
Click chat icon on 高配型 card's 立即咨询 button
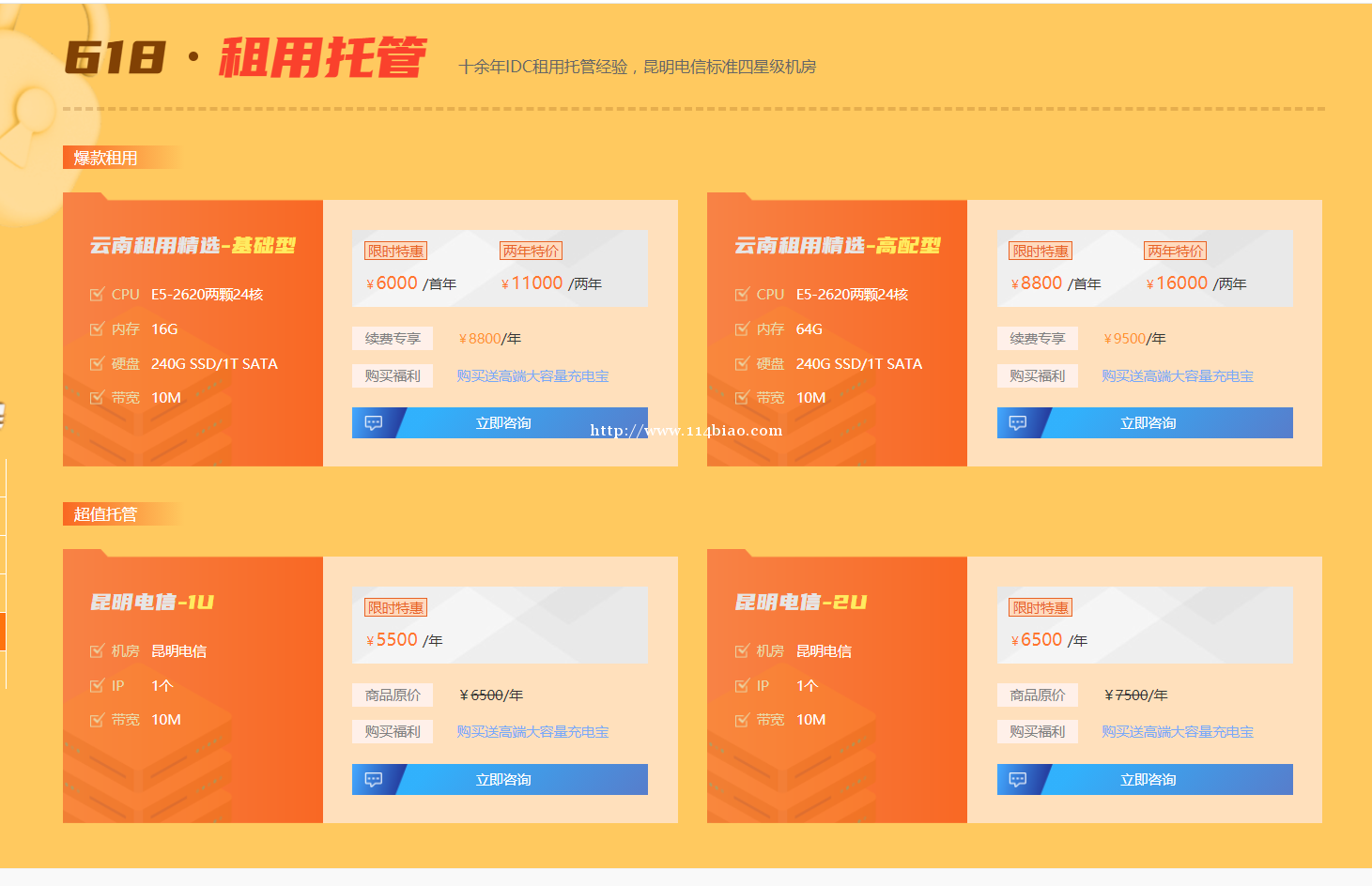[x=1018, y=423]
